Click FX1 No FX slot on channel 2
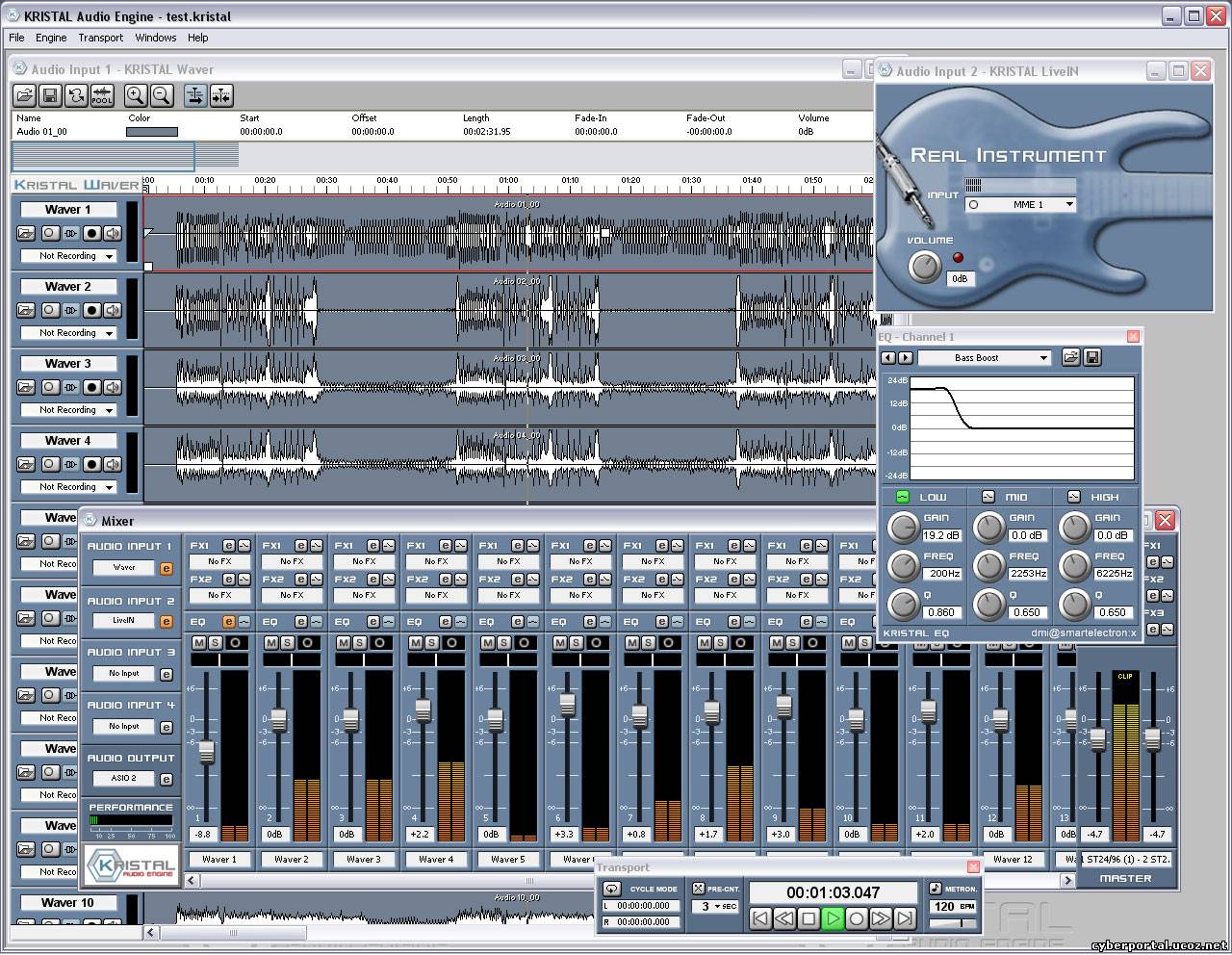 (292, 561)
